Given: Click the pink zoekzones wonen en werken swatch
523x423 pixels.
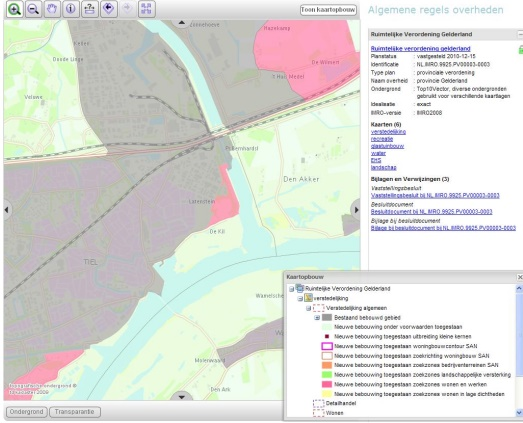Looking at the screenshot, I should tap(327, 384).
